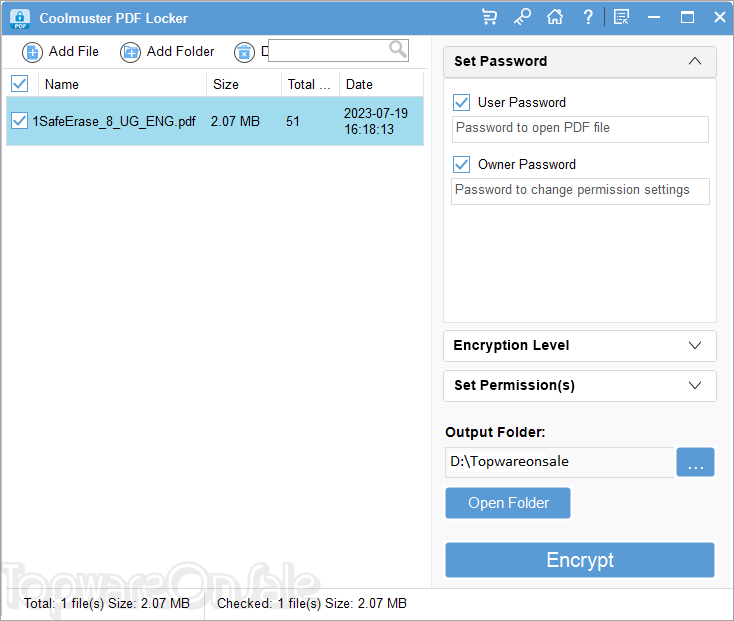The image size is (734, 621).
Task: Click the Add File label
Action: (x=74, y=51)
